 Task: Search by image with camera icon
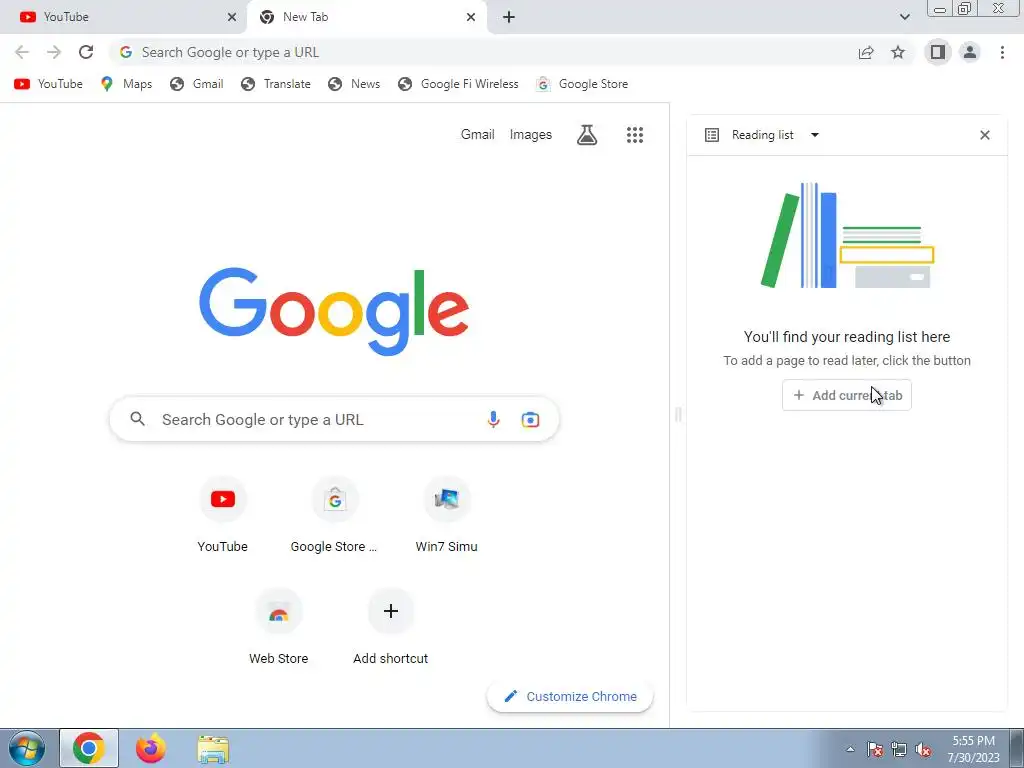(530, 419)
